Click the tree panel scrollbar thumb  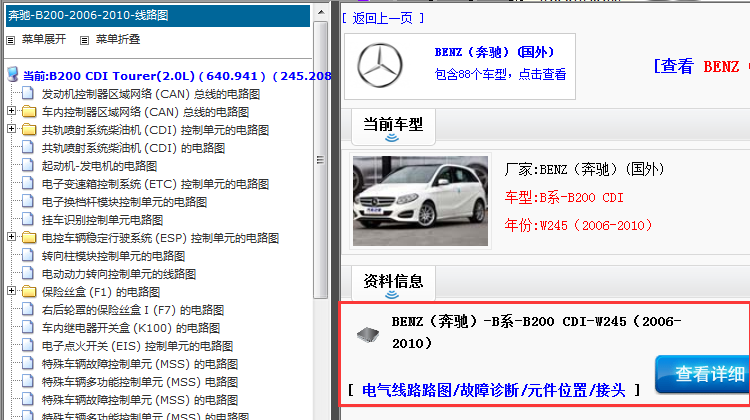(320, 160)
